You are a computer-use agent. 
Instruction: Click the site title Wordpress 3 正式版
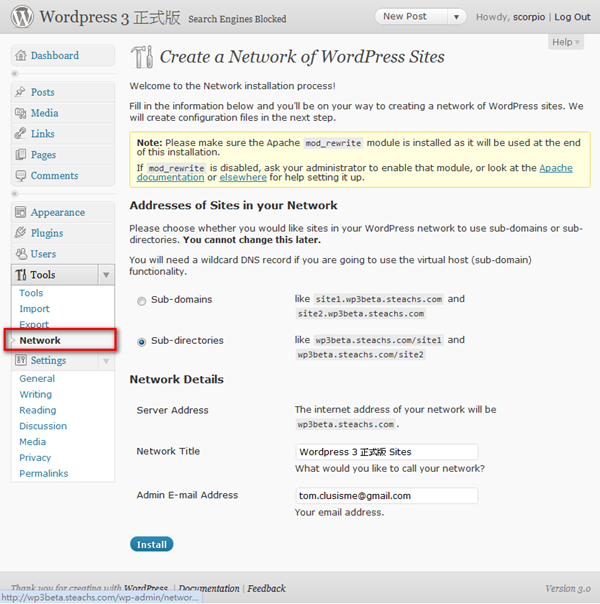point(110,17)
